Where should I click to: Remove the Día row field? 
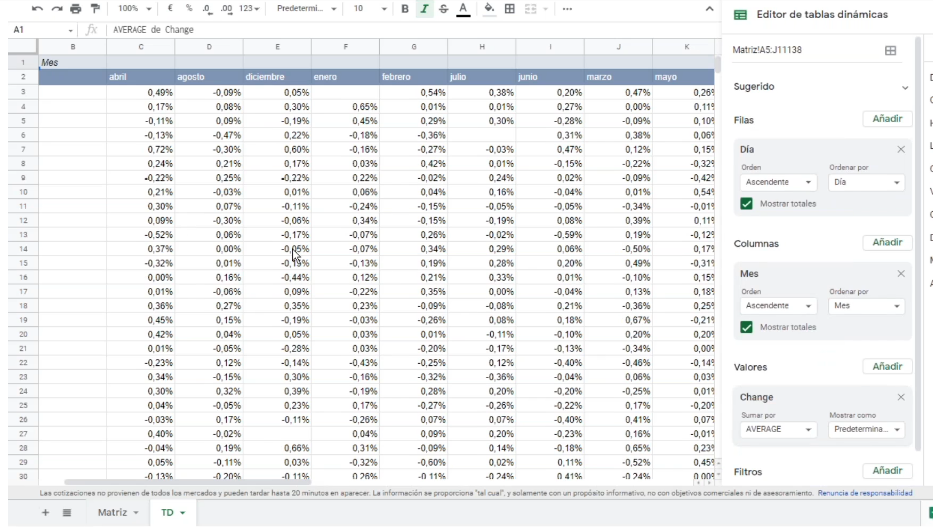coord(901,149)
